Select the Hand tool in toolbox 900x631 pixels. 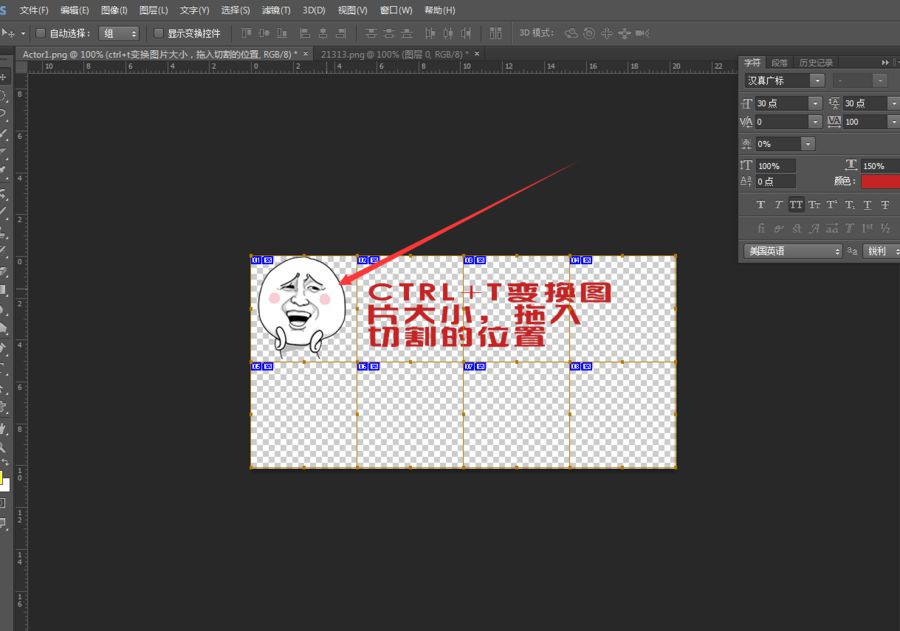(3, 428)
